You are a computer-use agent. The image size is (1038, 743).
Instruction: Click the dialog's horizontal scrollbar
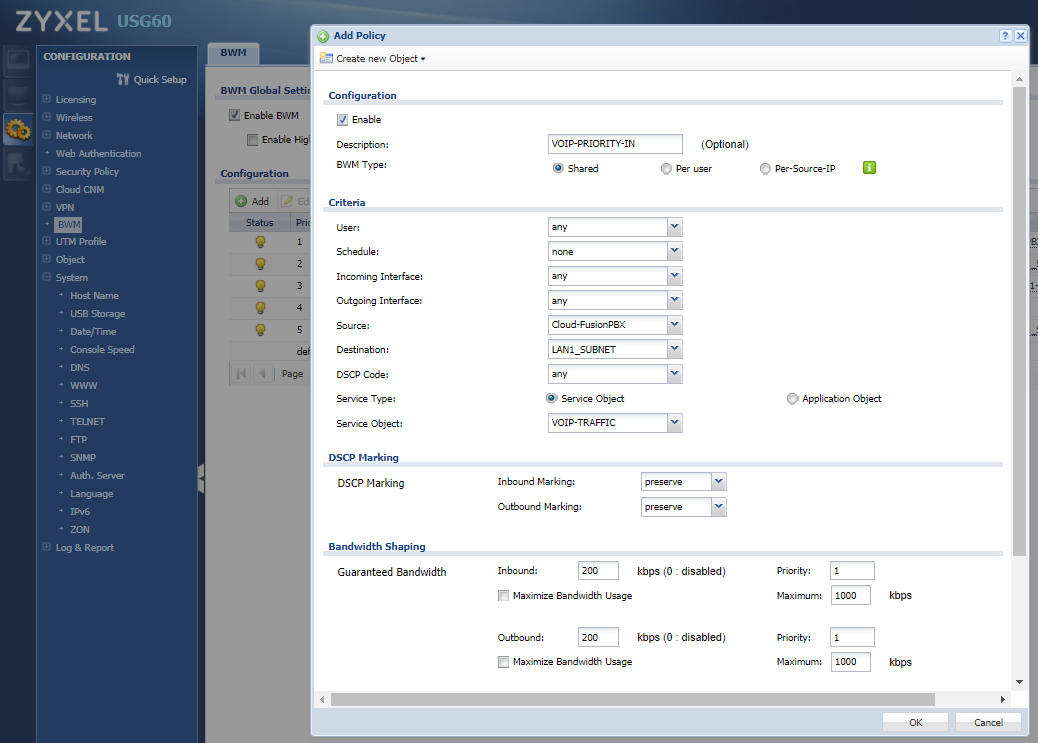(632, 699)
